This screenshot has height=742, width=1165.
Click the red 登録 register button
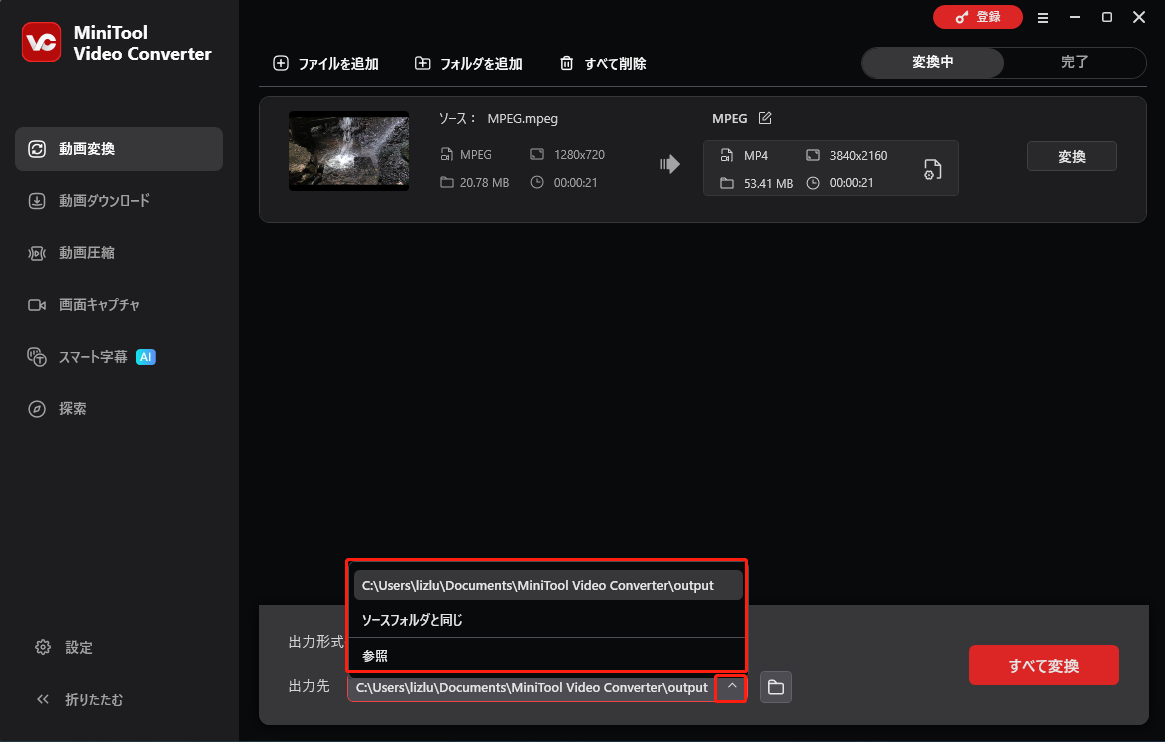tap(978, 17)
